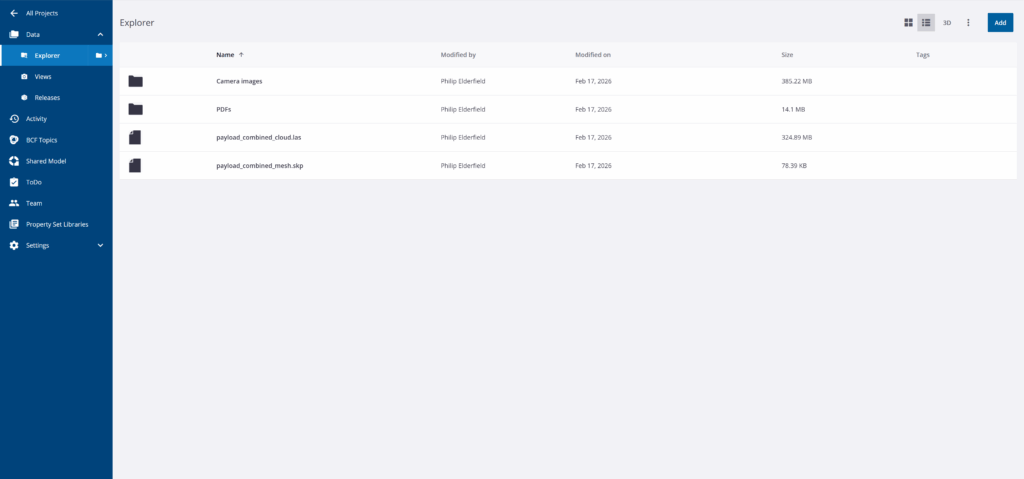This screenshot has width=1024, height=479.
Task: Open payload_combined_cloud.las file
Action: tap(259, 137)
